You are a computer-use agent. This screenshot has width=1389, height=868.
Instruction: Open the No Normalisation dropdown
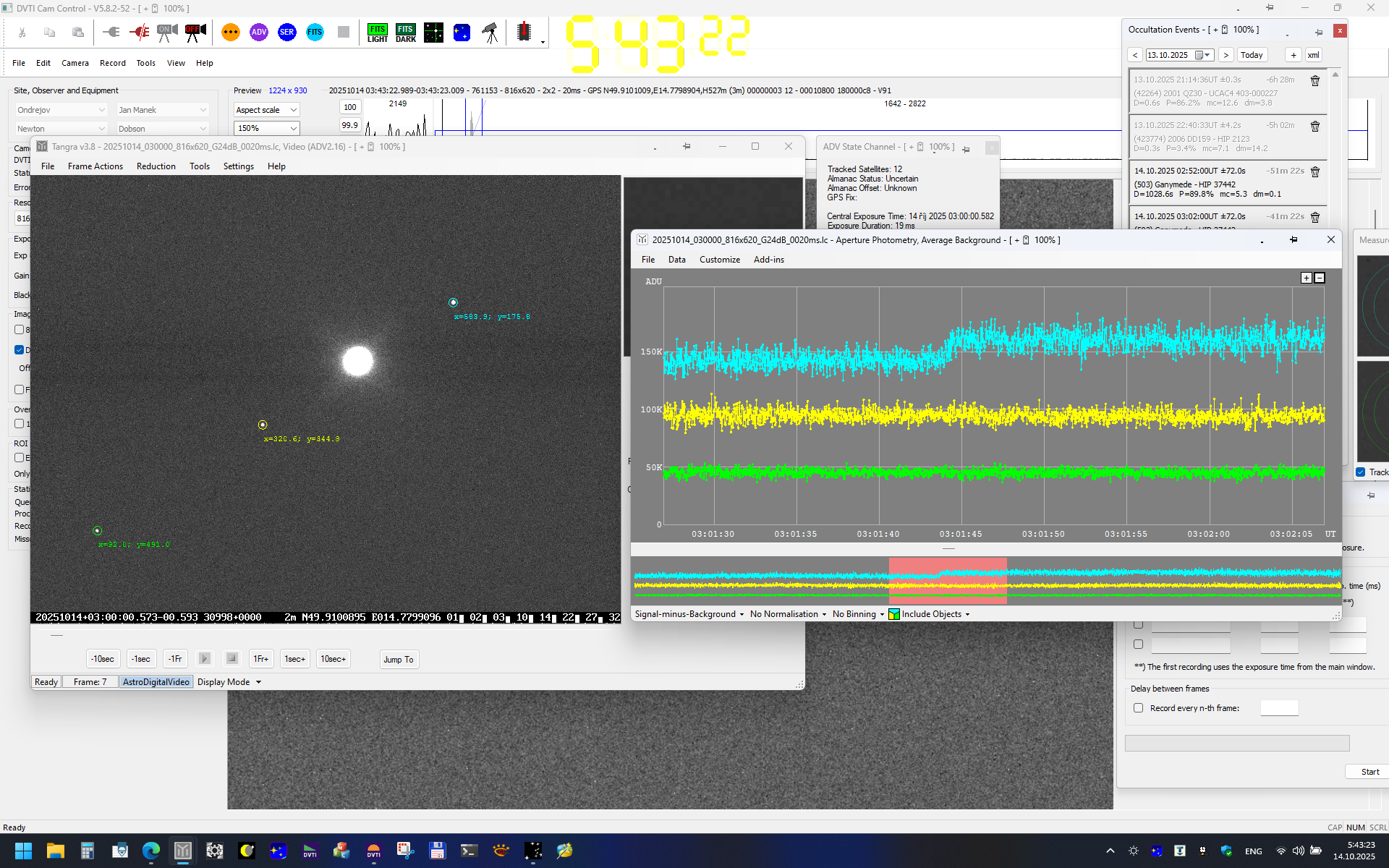point(786,614)
